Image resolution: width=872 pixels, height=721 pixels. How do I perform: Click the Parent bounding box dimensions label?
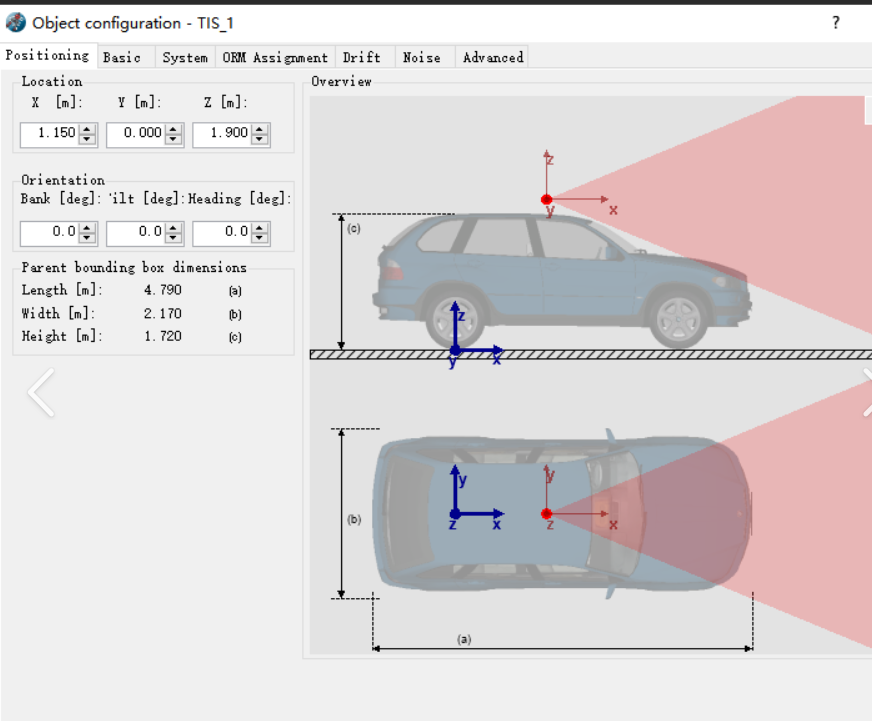(134, 268)
